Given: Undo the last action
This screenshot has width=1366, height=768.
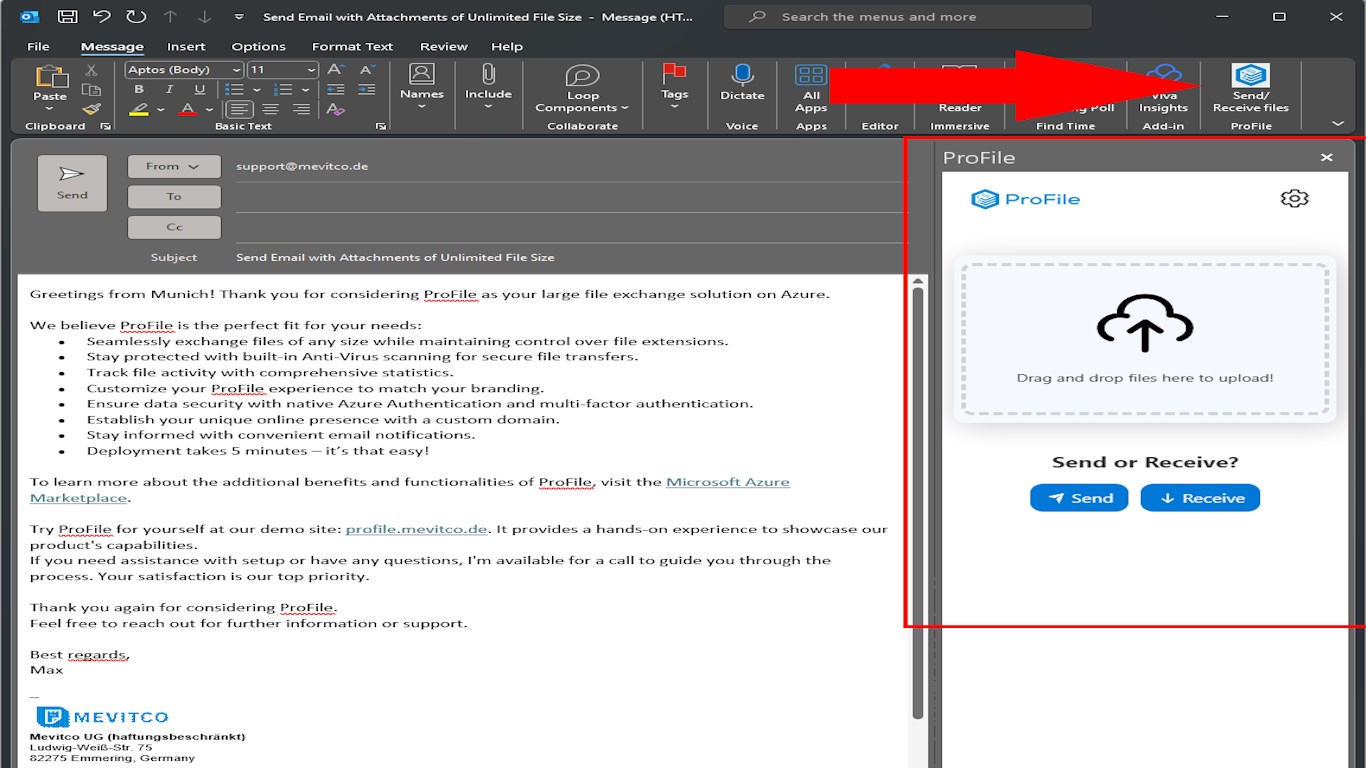Looking at the screenshot, I should [x=101, y=17].
